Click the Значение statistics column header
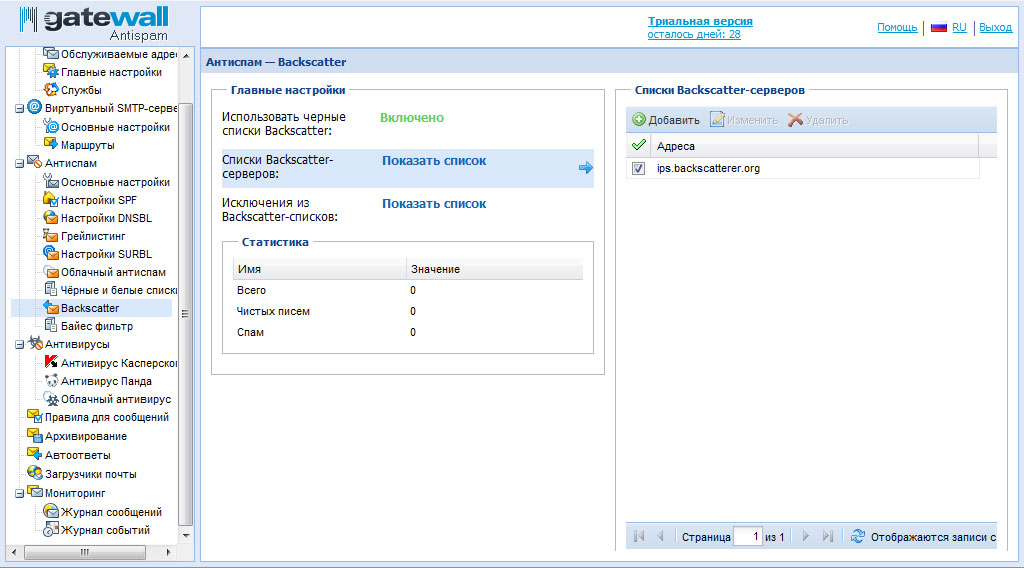This screenshot has height=568, width=1024. pyautogui.click(x=494, y=269)
